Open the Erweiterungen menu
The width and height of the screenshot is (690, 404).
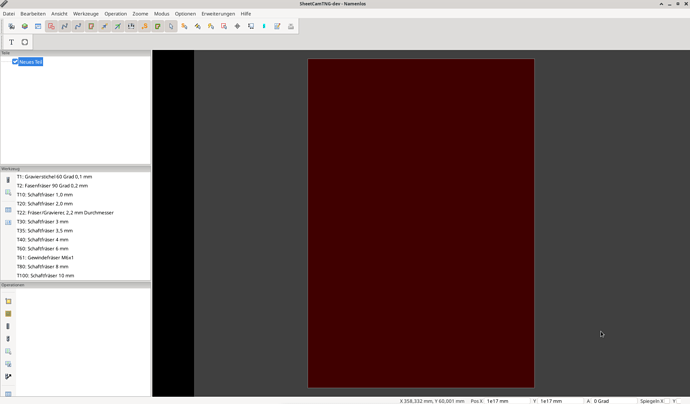pyautogui.click(x=218, y=14)
